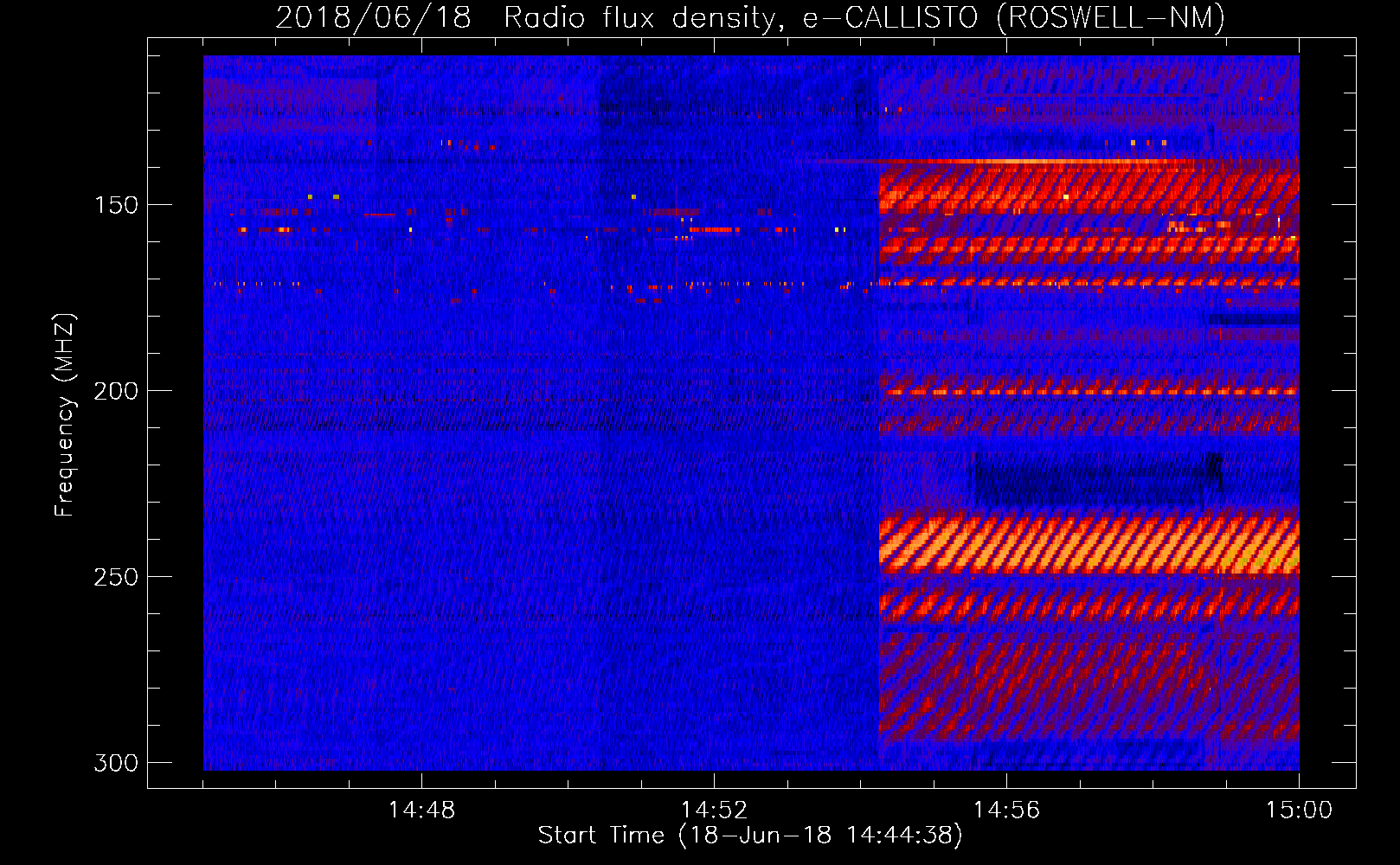1400x865 pixels.
Task: Click the 250 frequency tick label
Action: 116,577
